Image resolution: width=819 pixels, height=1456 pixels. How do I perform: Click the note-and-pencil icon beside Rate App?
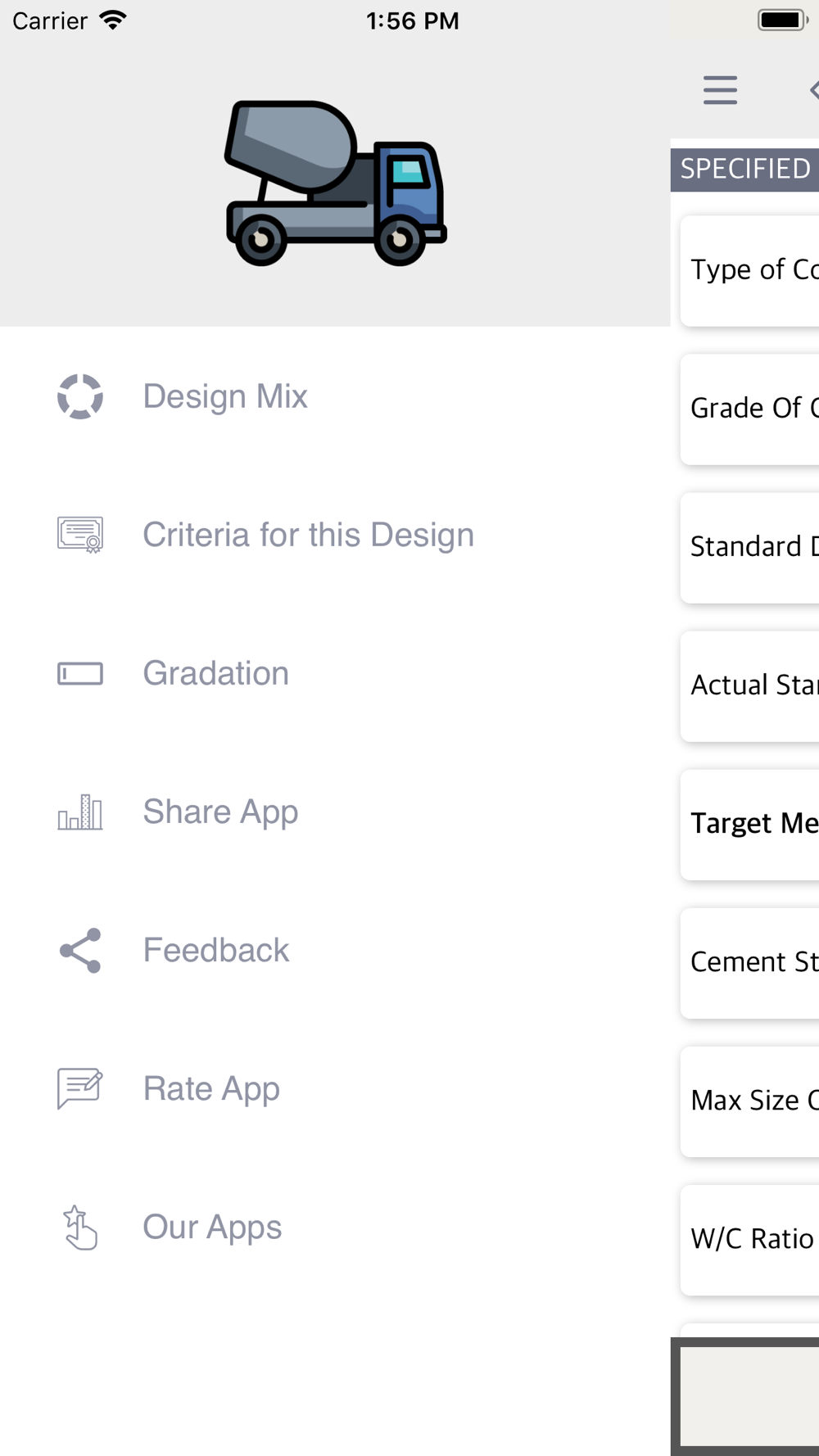(x=80, y=1088)
